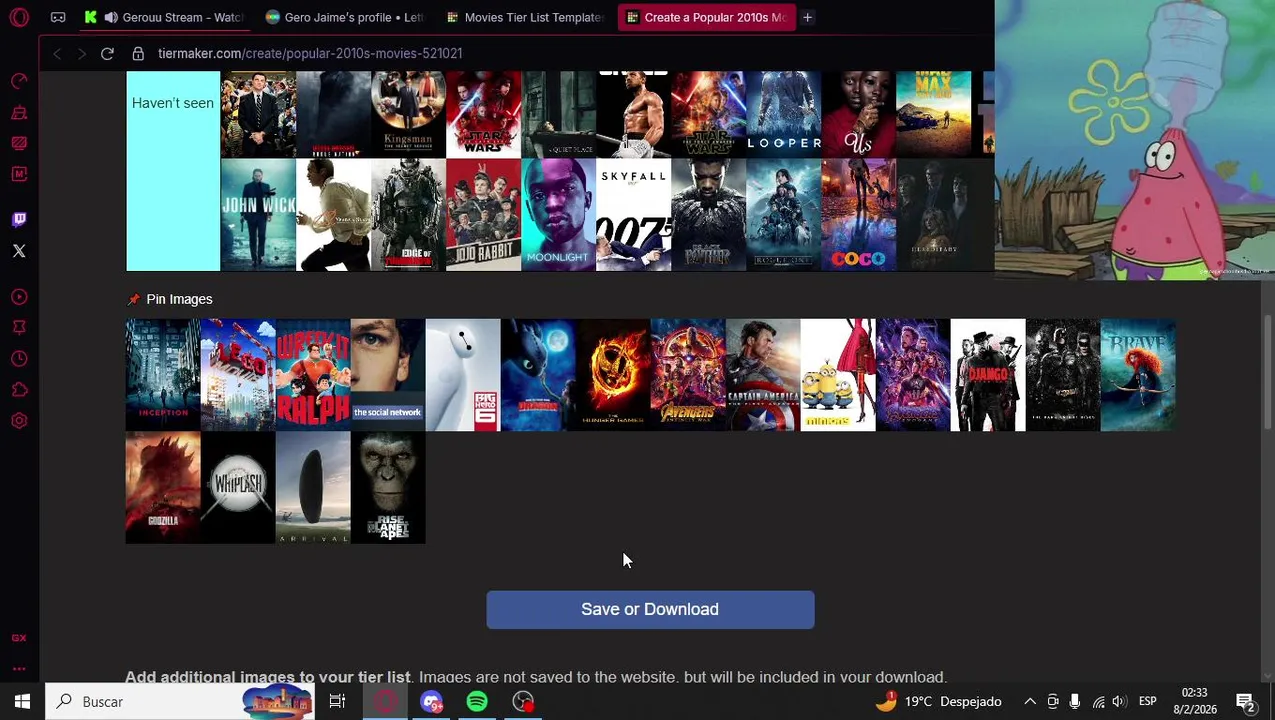Open Spotify from the taskbar
The height and width of the screenshot is (720, 1275).
tap(477, 702)
